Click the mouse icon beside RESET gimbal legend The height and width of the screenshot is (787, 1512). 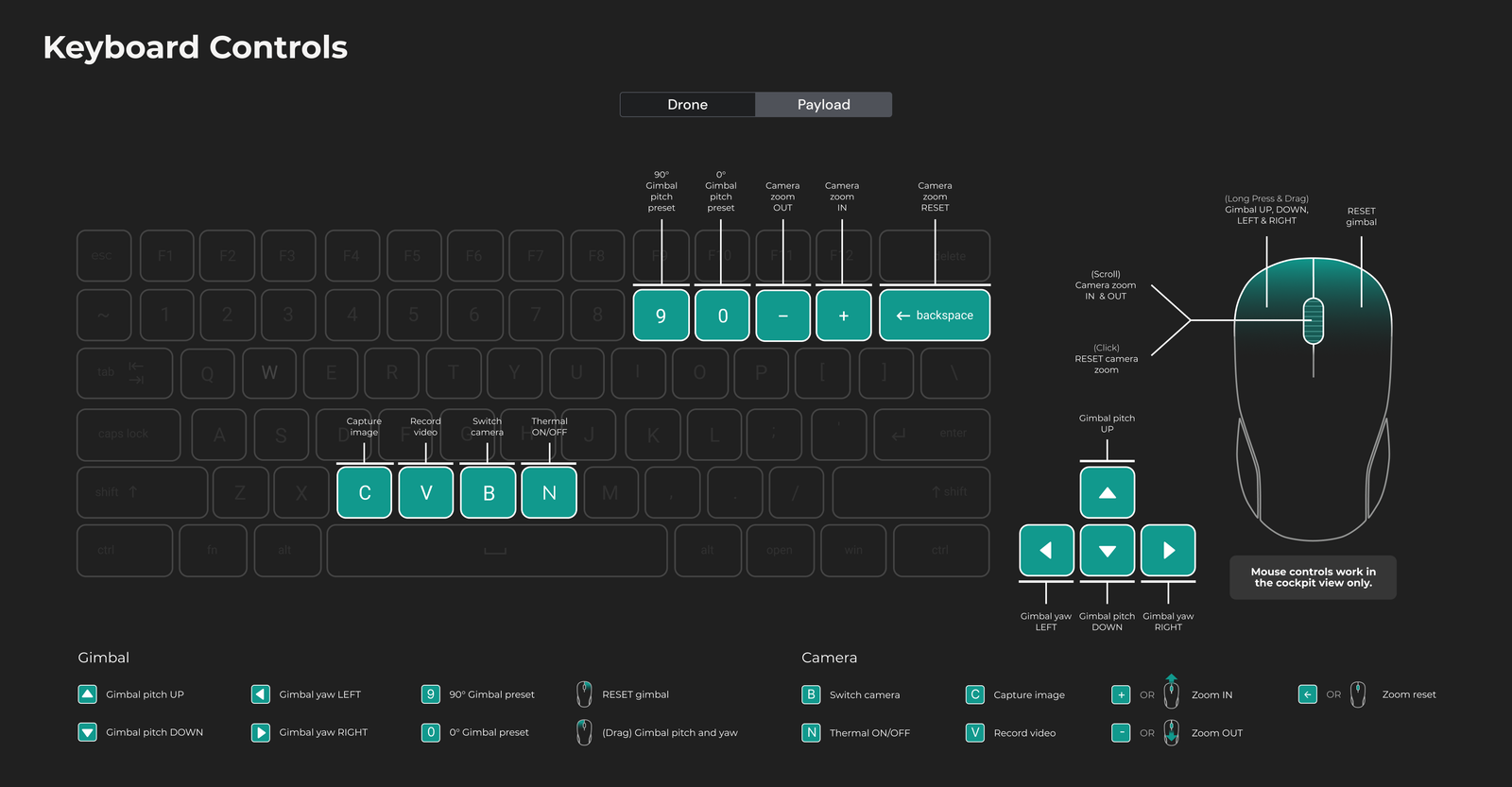[585, 694]
